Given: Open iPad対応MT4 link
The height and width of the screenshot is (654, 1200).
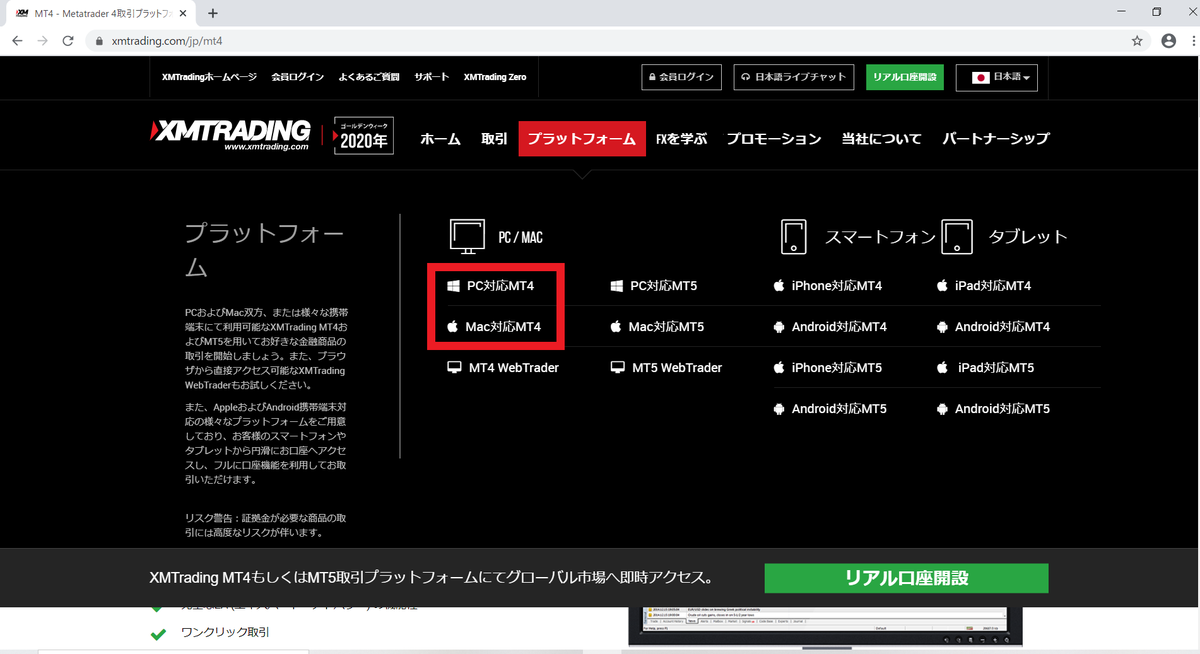Looking at the screenshot, I should (x=993, y=286).
